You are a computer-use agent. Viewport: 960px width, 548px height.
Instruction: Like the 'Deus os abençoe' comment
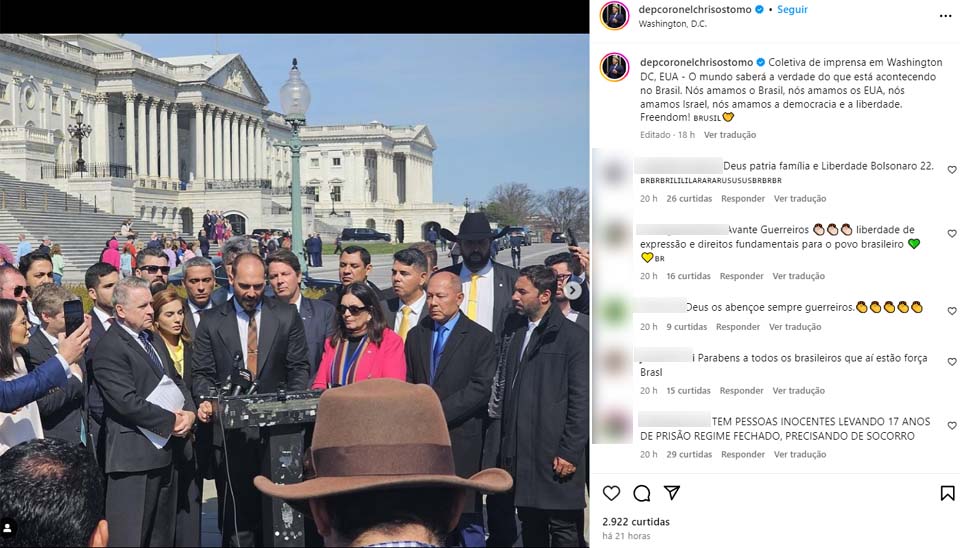[x=951, y=311]
